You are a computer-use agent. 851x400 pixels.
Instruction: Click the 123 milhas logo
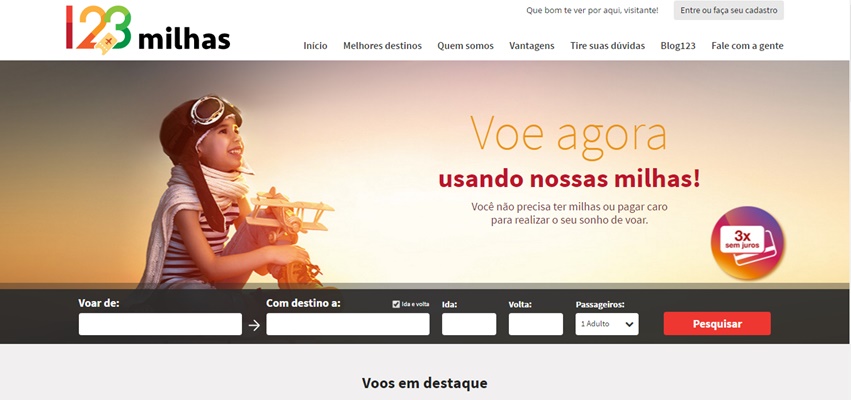tap(148, 29)
